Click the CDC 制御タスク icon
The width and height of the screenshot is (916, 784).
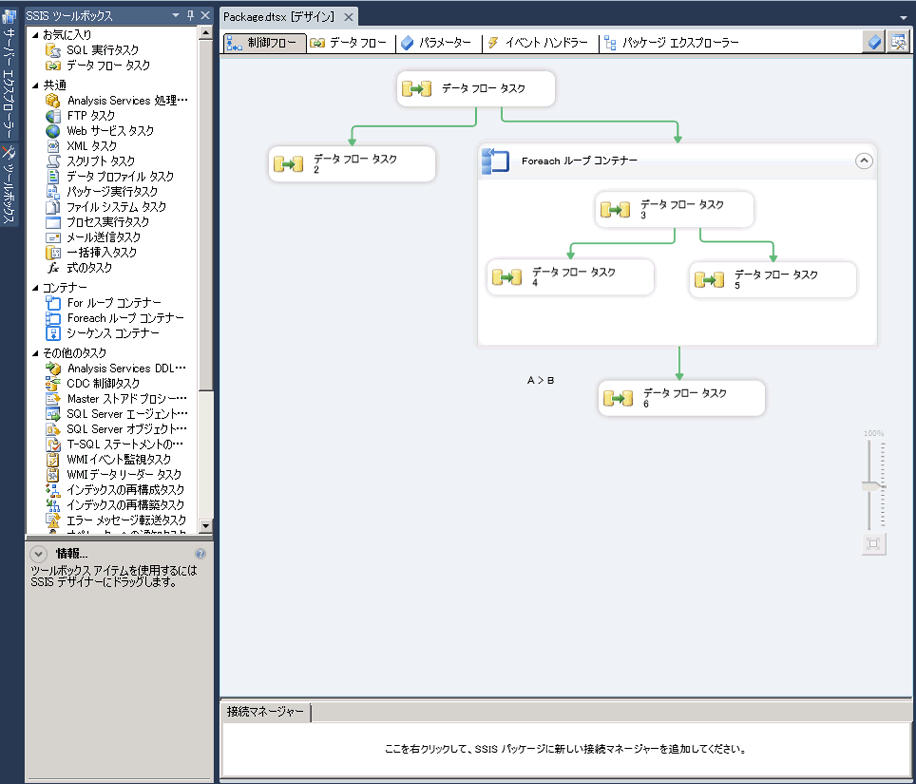coord(53,383)
